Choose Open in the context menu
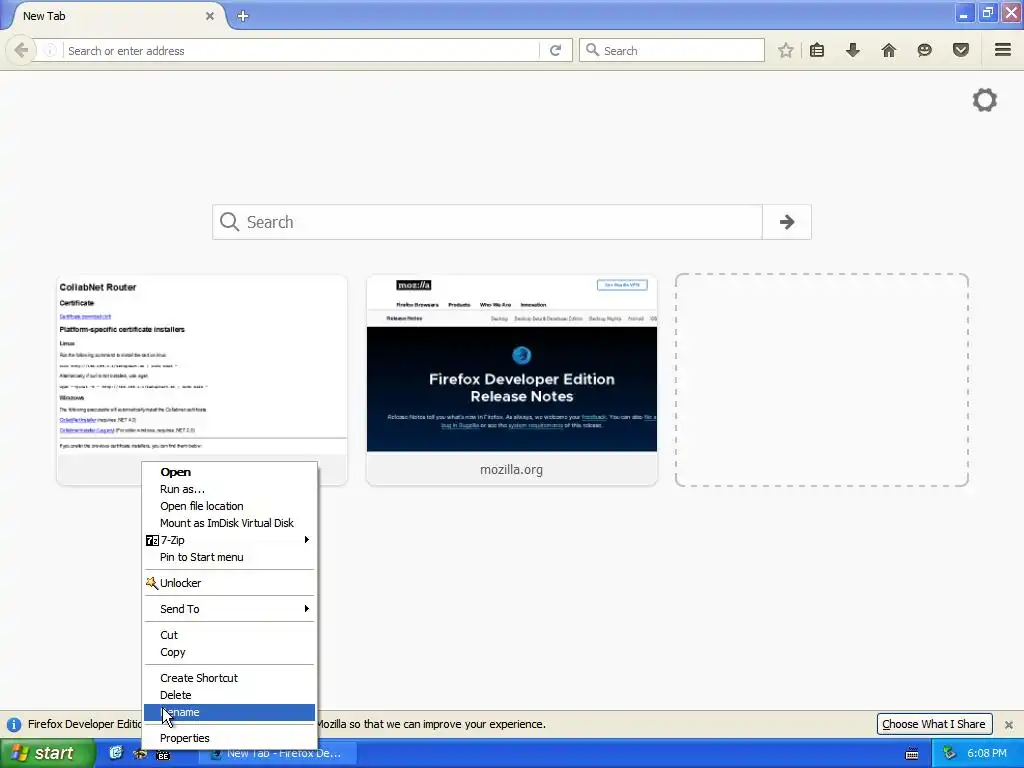Image resolution: width=1024 pixels, height=768 pixels. pyautogui.click(x=229, y=472)
